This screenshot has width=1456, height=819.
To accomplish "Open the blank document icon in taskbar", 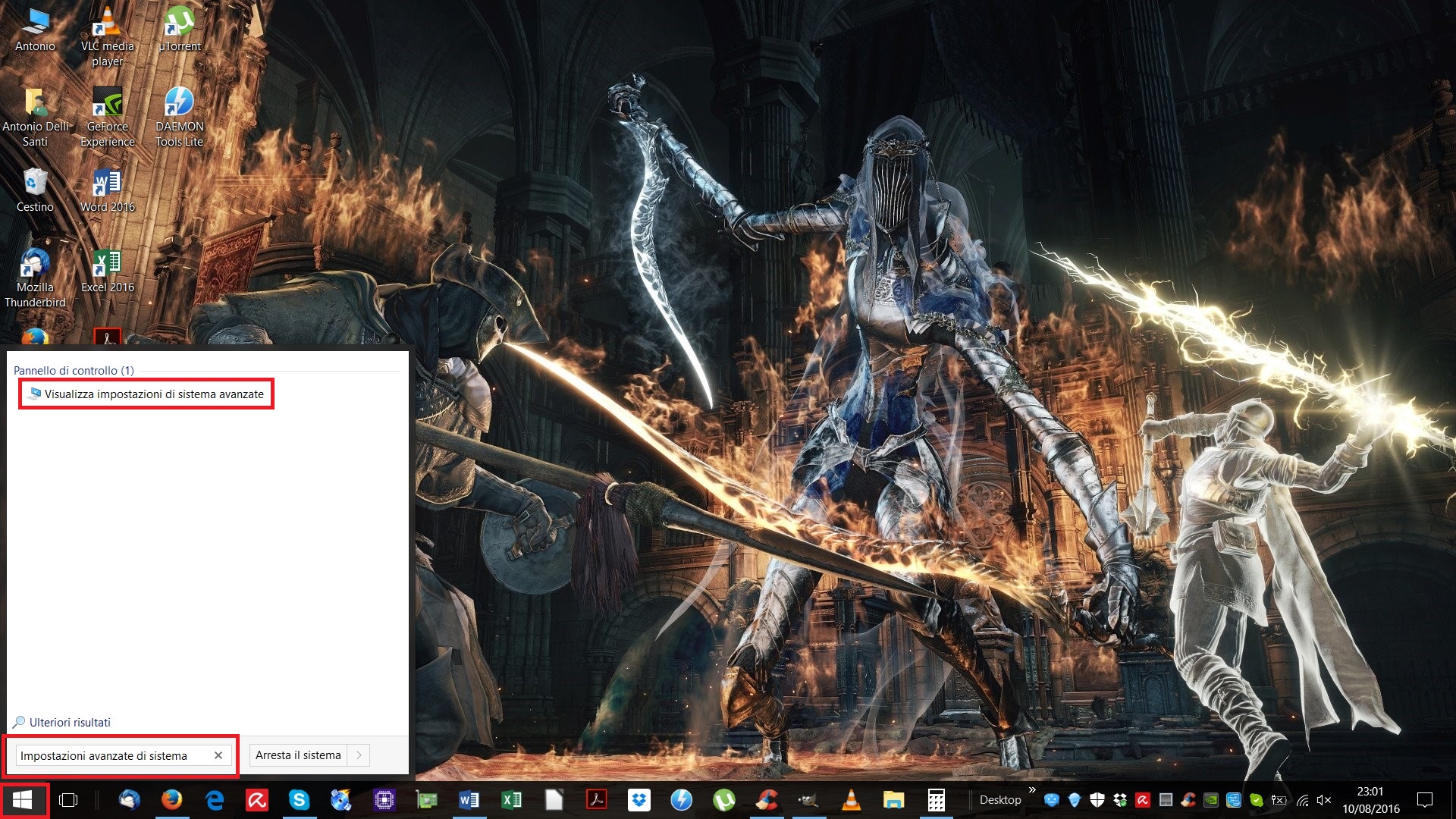I will pyautogui.click(x=554, y=800).
